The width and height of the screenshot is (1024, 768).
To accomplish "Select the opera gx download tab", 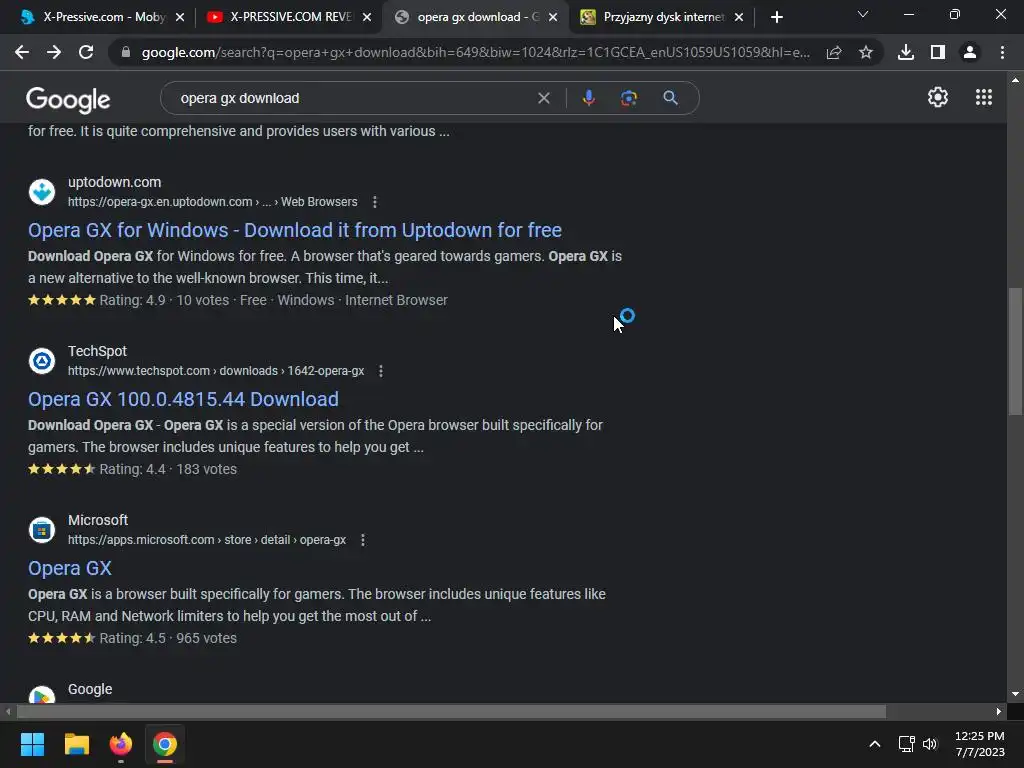I will click(477, 17).
